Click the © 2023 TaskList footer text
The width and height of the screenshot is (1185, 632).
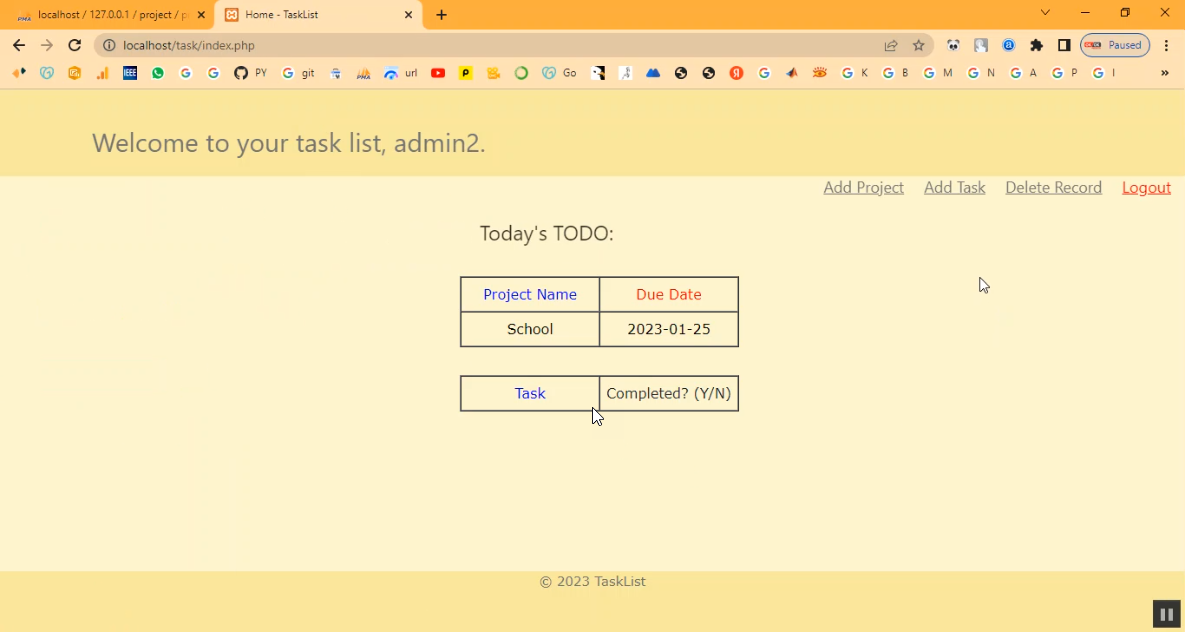pyautogui.click(x=592, y=581)
